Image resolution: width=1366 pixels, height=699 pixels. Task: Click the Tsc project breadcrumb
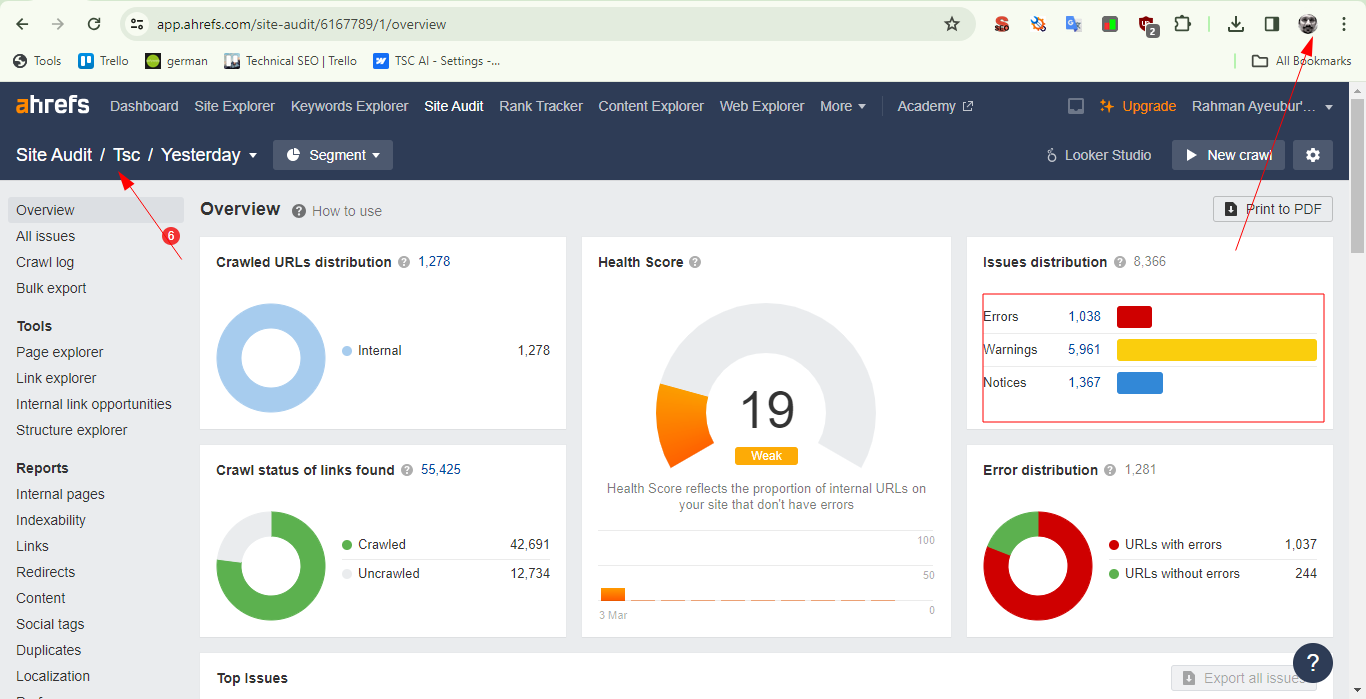pos(127,155)
